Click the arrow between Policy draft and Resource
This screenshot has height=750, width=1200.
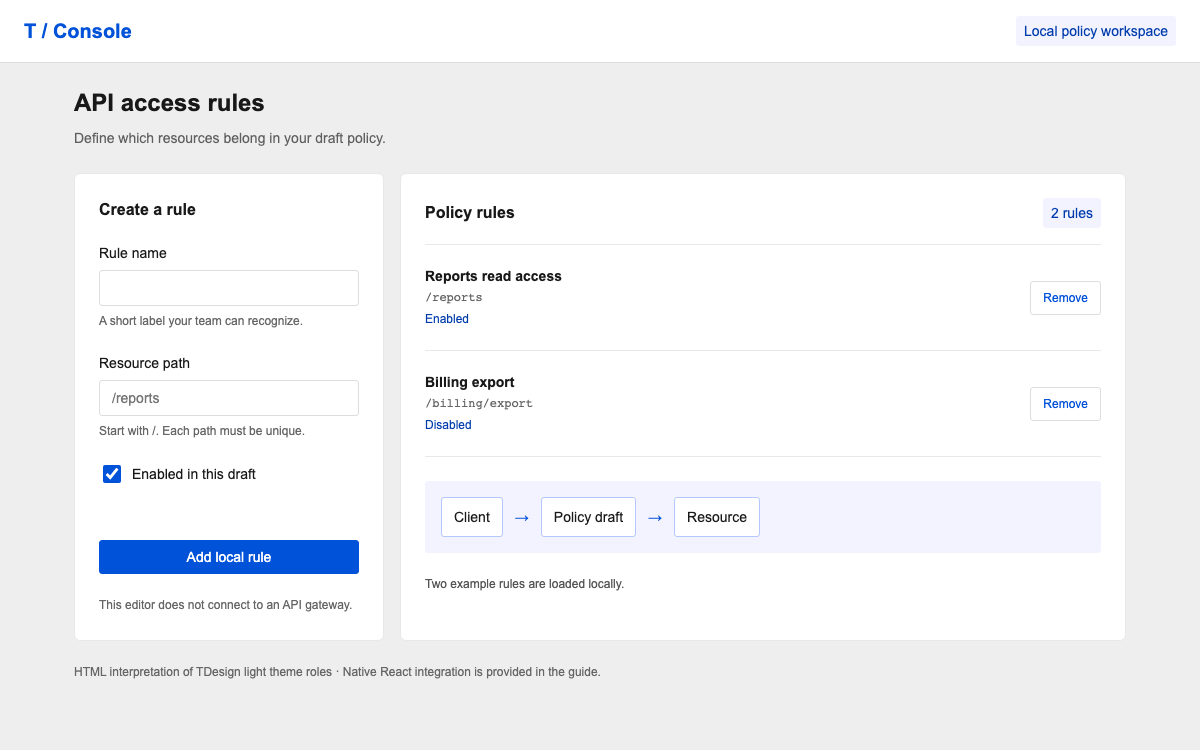(x=655, y=518)
